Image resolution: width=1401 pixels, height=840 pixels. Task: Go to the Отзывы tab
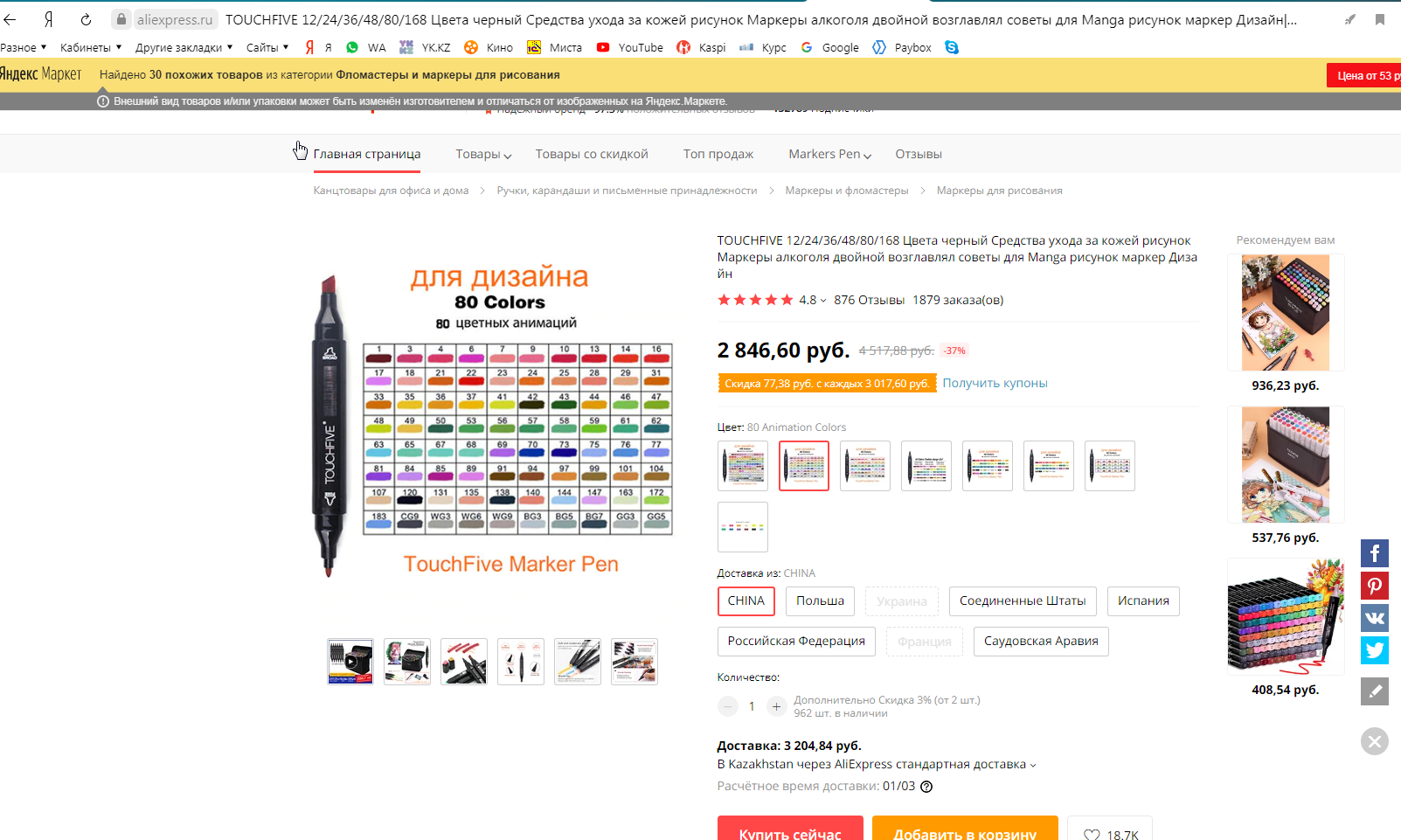[x=919, y=154]
